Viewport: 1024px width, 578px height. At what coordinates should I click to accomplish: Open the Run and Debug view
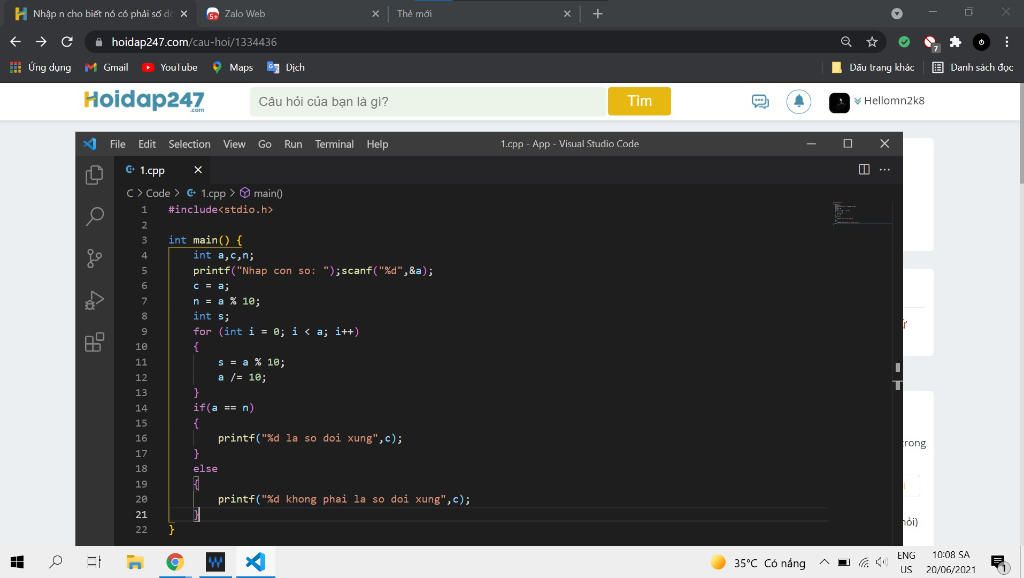[94, 300]
